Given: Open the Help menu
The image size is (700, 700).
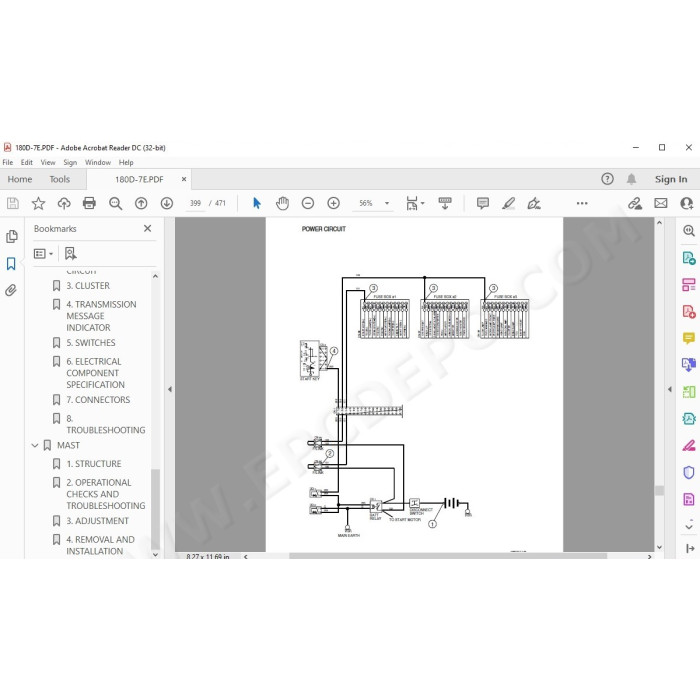Looking at the screenshot, I should pos(126,162).
